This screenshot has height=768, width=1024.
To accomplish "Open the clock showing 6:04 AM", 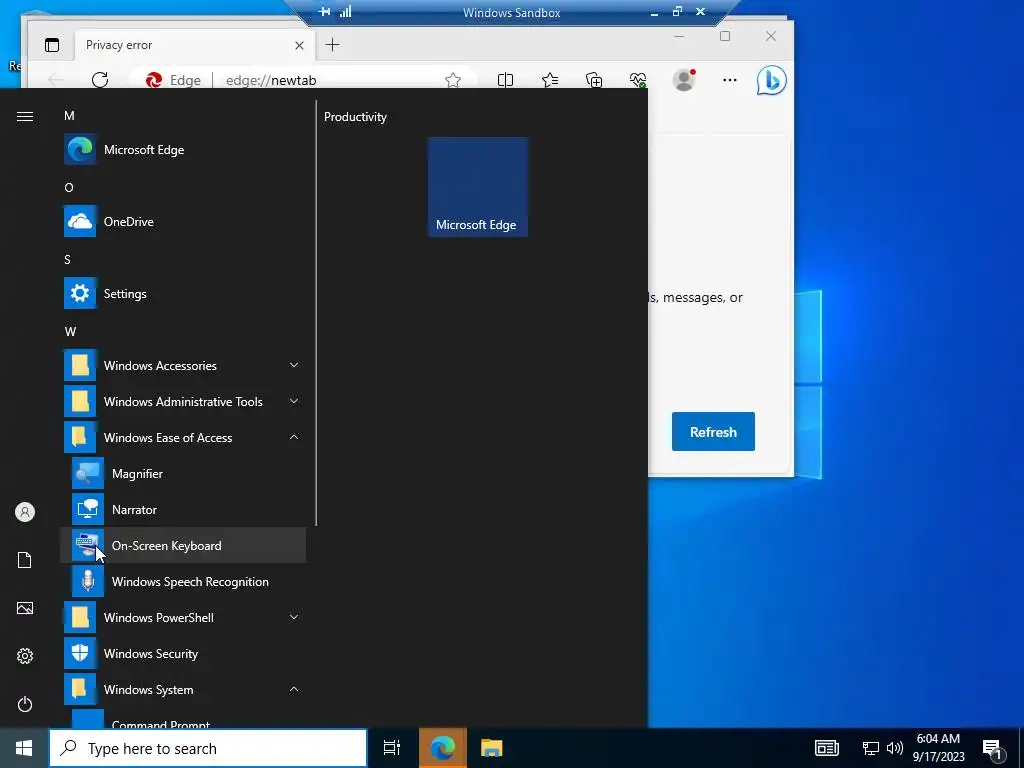I will click(x=938, y=748).
